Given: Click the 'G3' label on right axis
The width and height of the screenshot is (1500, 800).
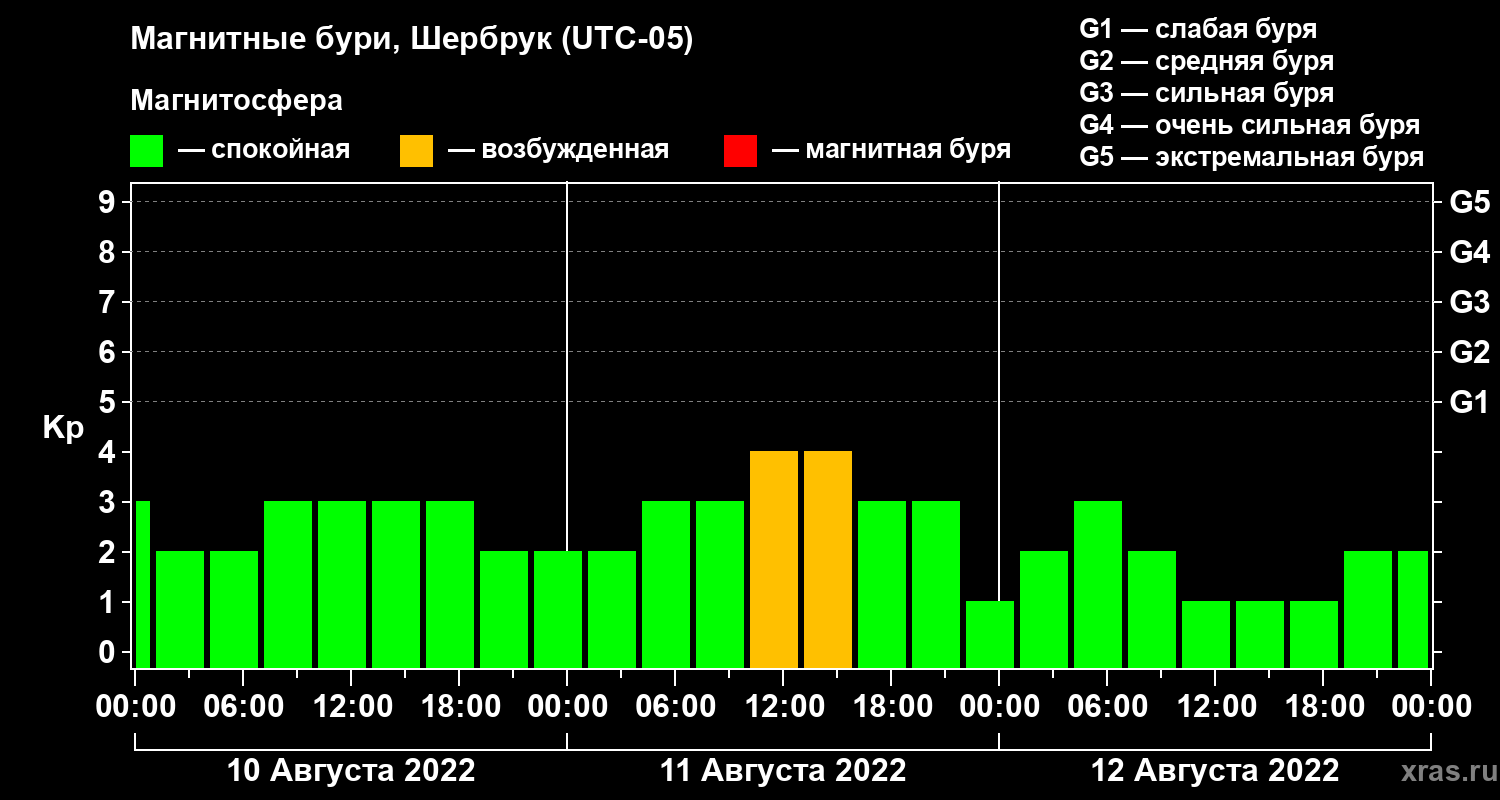Looking at the screenshot, I should pyautogui.click(x=1469, y=302).
